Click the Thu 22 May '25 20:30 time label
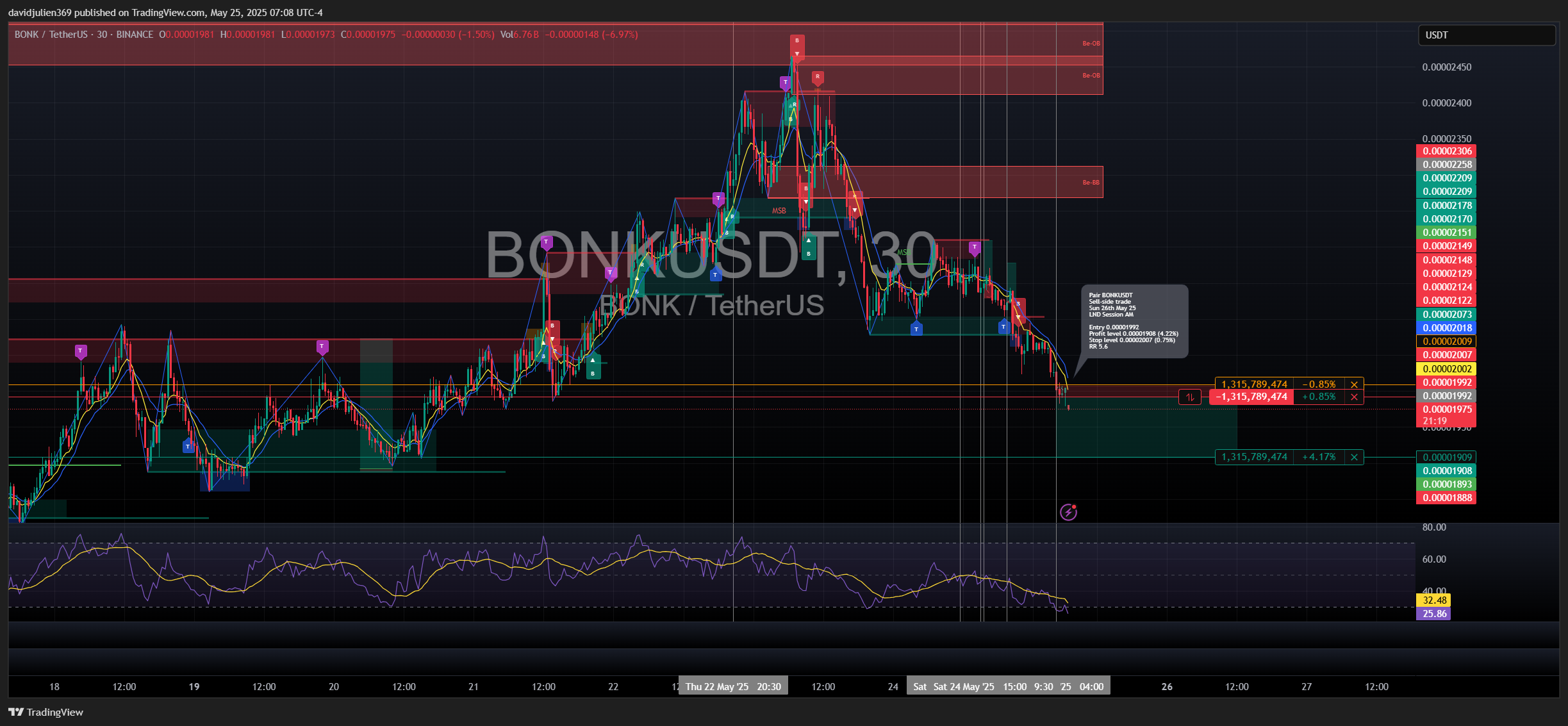The height and width of the screenshot is (726, 1568). tap(734, 687)
